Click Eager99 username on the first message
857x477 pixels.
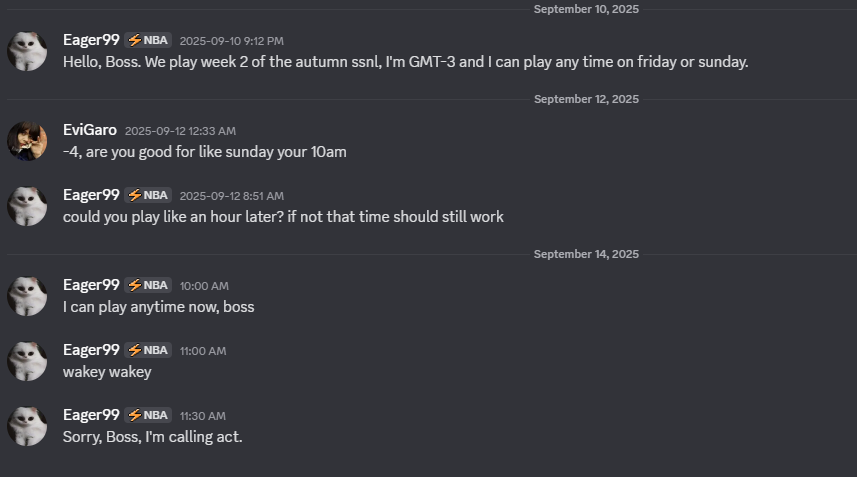click(x=91, y=40)
